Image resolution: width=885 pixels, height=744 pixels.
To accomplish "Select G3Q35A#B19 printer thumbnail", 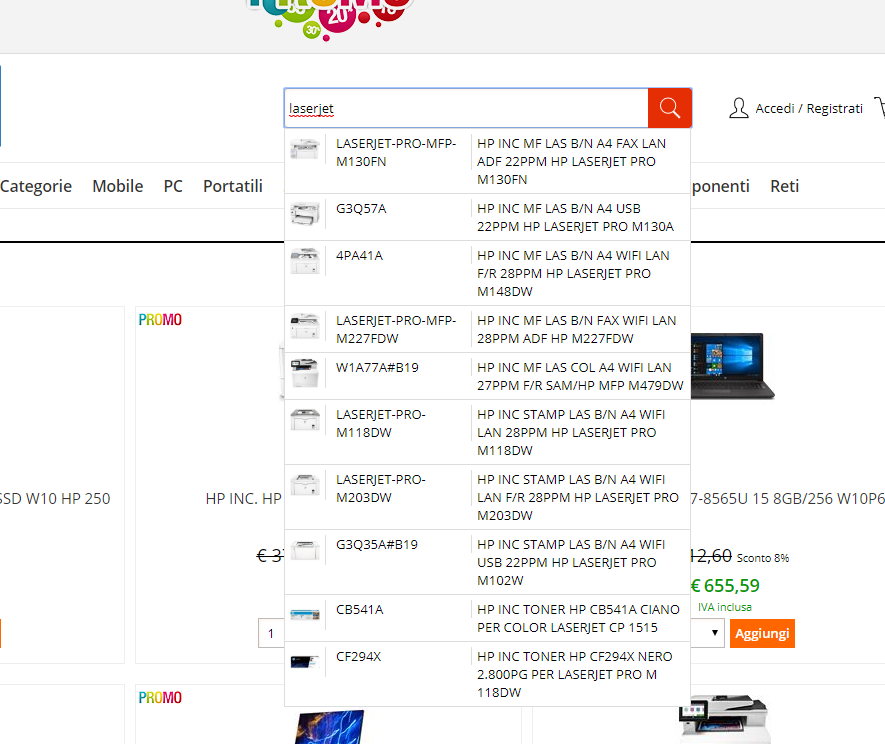I will (305, 550).
